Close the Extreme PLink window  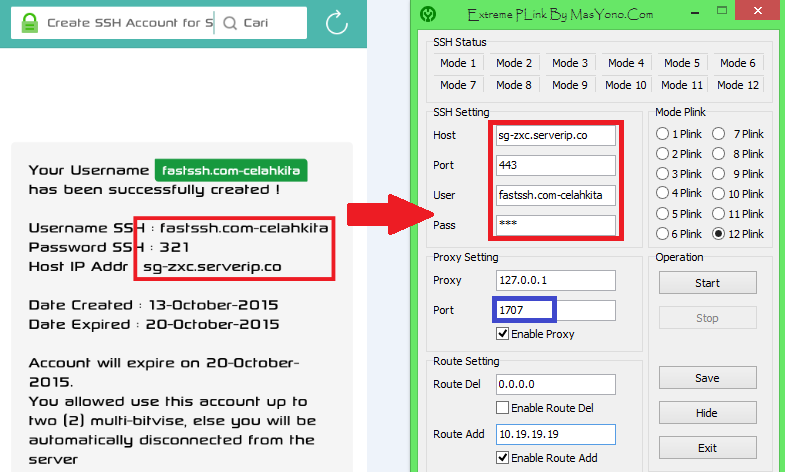(757, 10)
